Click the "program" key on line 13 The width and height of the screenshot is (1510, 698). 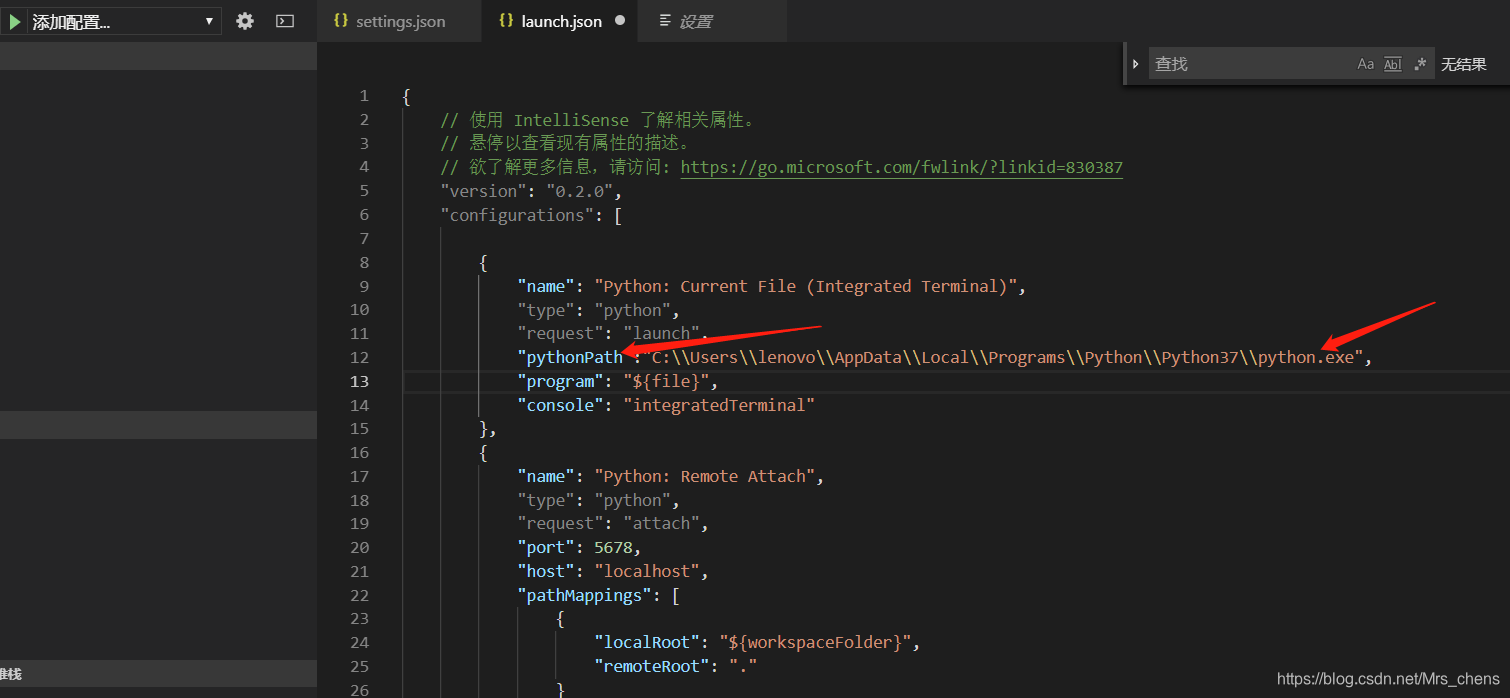(x=560, y=381)
